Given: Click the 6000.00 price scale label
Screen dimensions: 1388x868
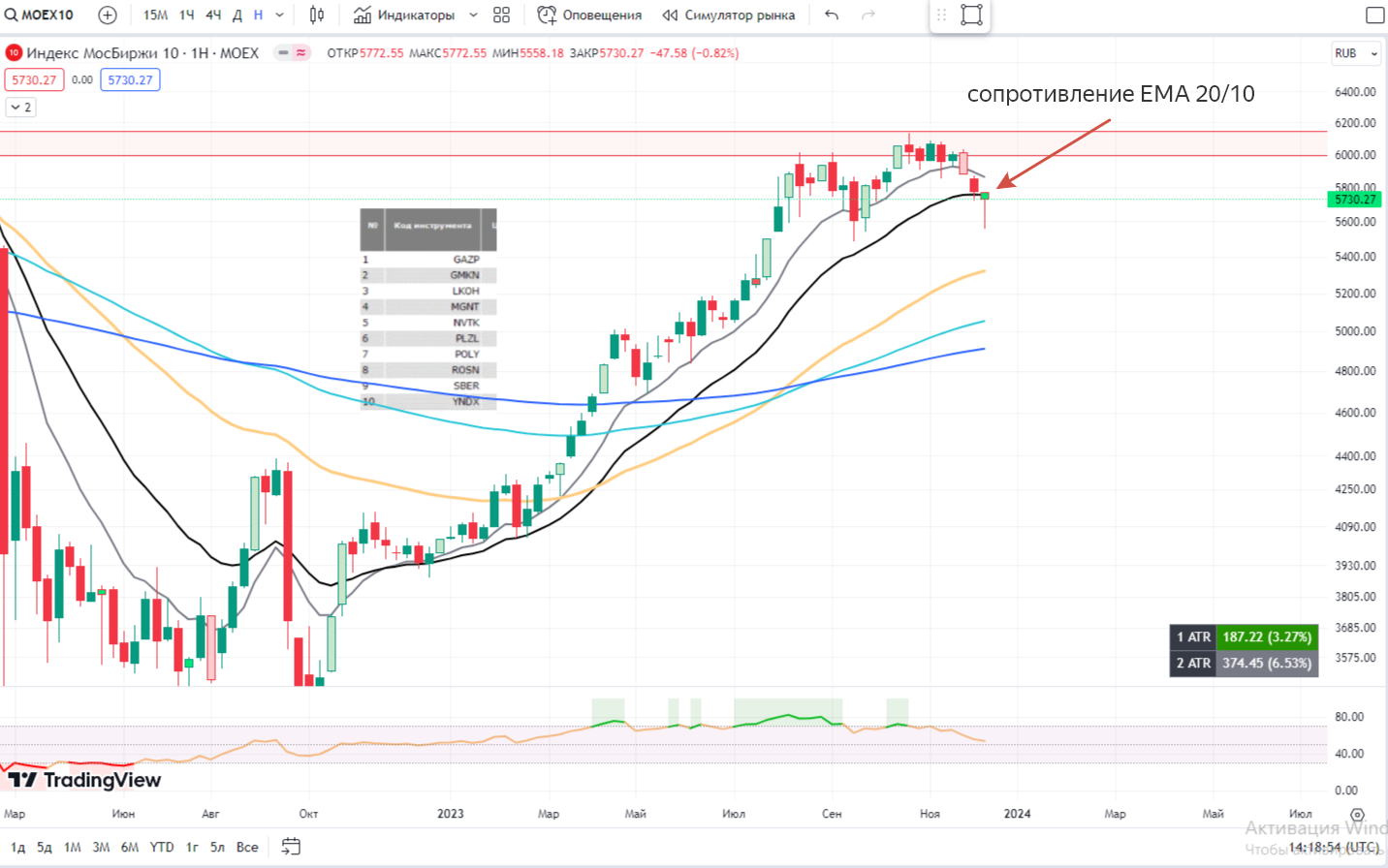Looking at the screenshot, I should tap(1355, 155).
